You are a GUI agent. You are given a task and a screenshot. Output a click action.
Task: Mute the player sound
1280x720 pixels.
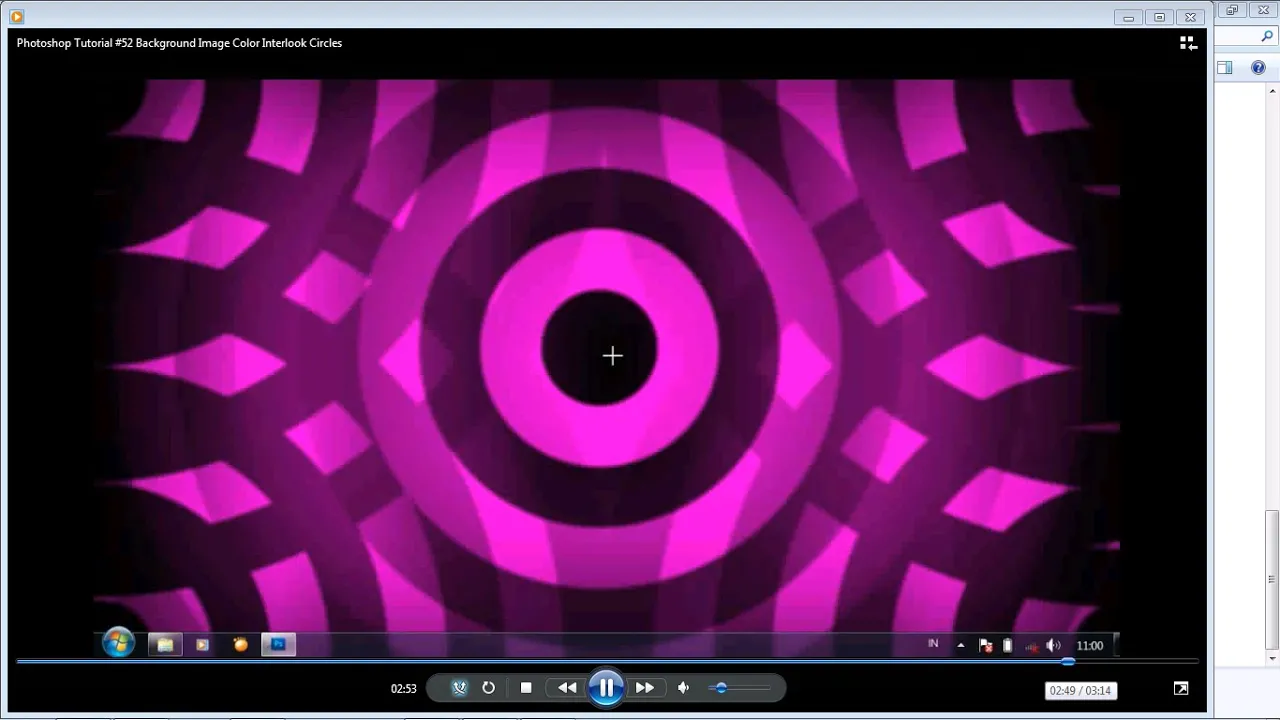click(x=684, y=688)
